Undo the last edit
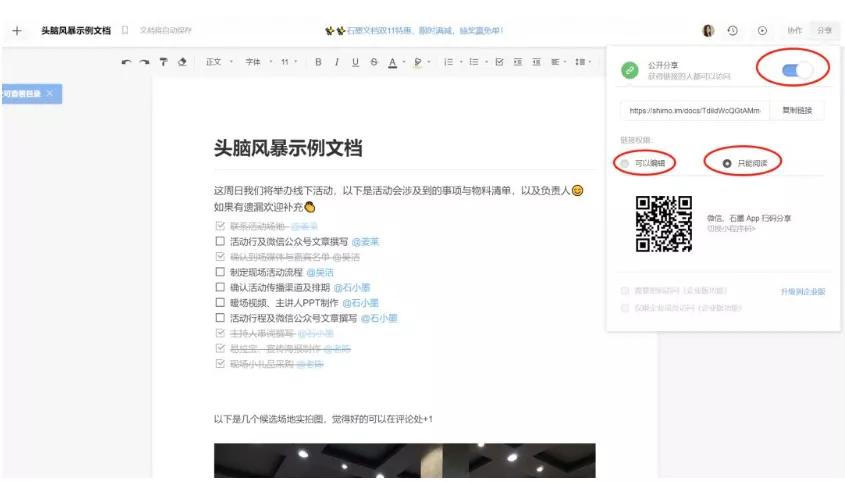The width and height of the screenshot is (845, 483). pos(126,63)
